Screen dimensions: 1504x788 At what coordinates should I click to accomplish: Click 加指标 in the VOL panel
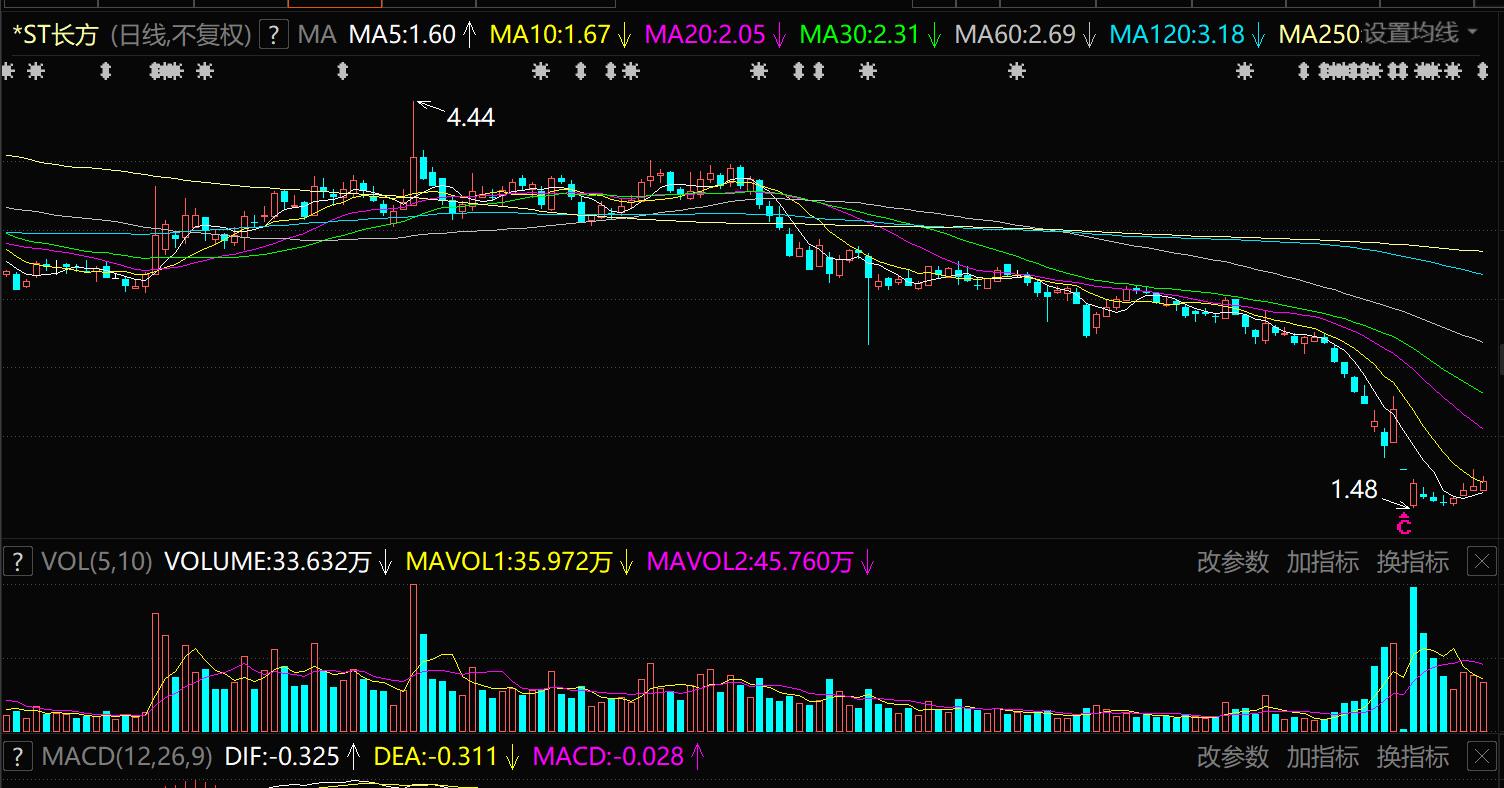pyautogui.click(x=1322, y=562)
